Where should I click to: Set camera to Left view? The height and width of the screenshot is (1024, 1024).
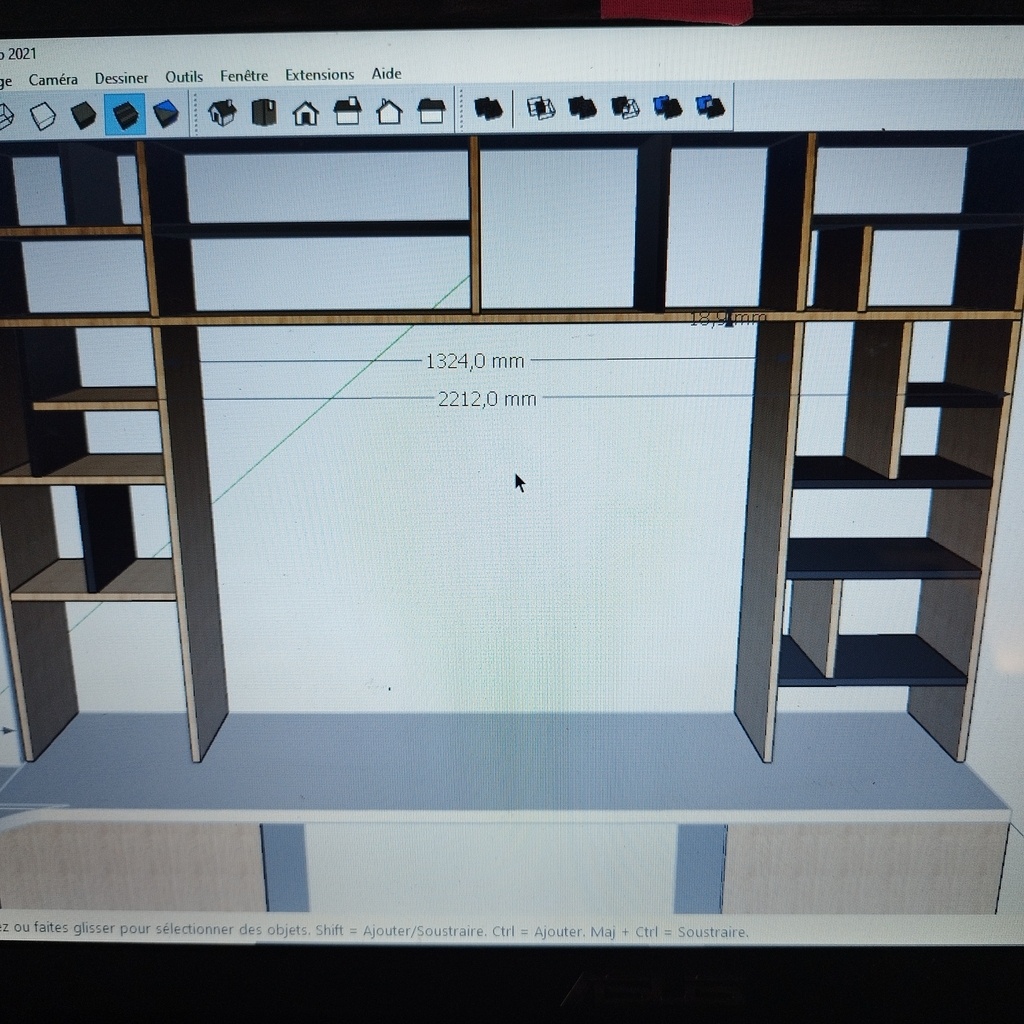[x=431, y=111]
